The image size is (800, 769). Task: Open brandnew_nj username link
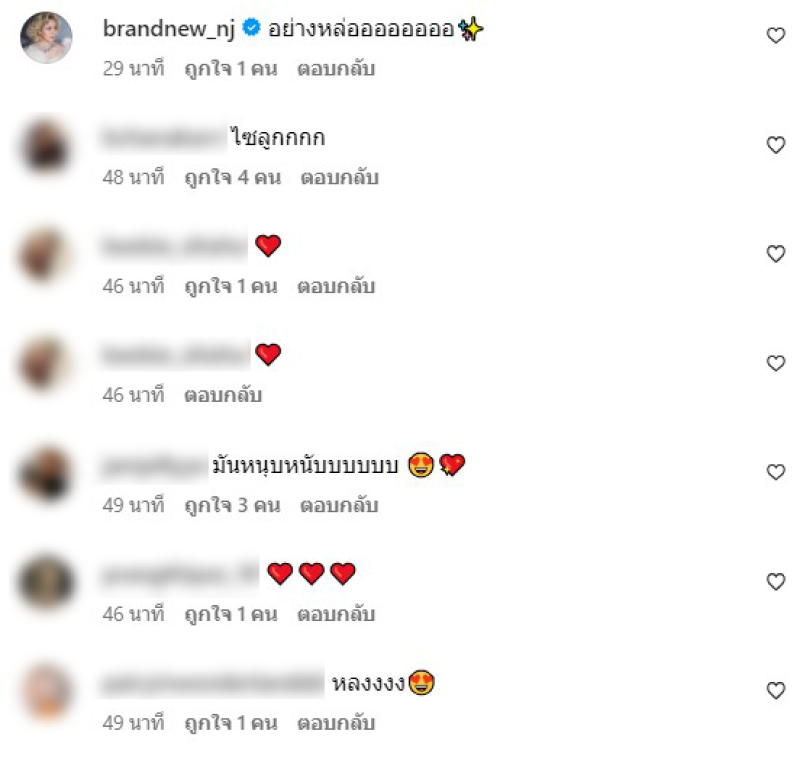[x=169, y=29]
